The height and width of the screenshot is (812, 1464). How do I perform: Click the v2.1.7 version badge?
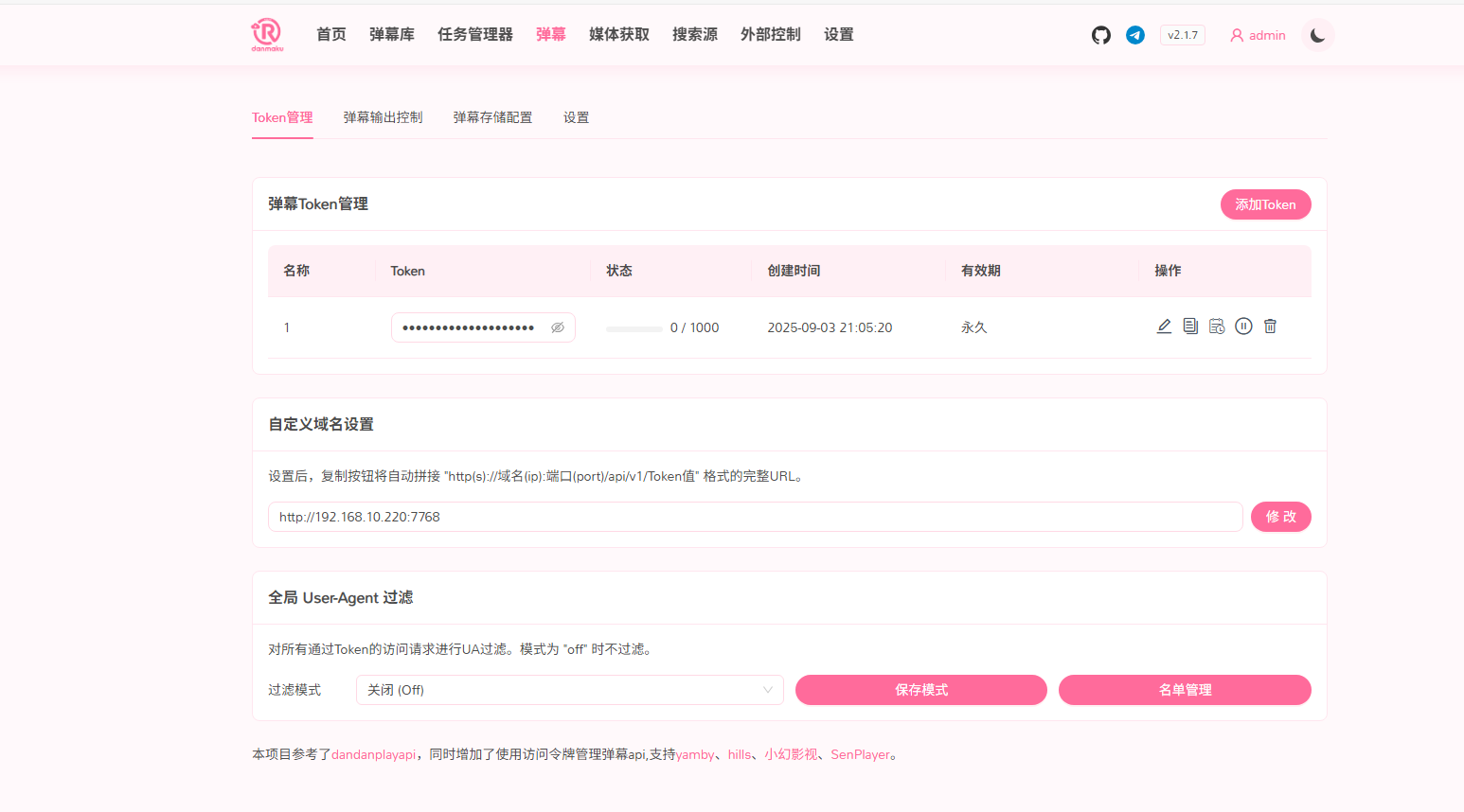[x=1182, y=35]
